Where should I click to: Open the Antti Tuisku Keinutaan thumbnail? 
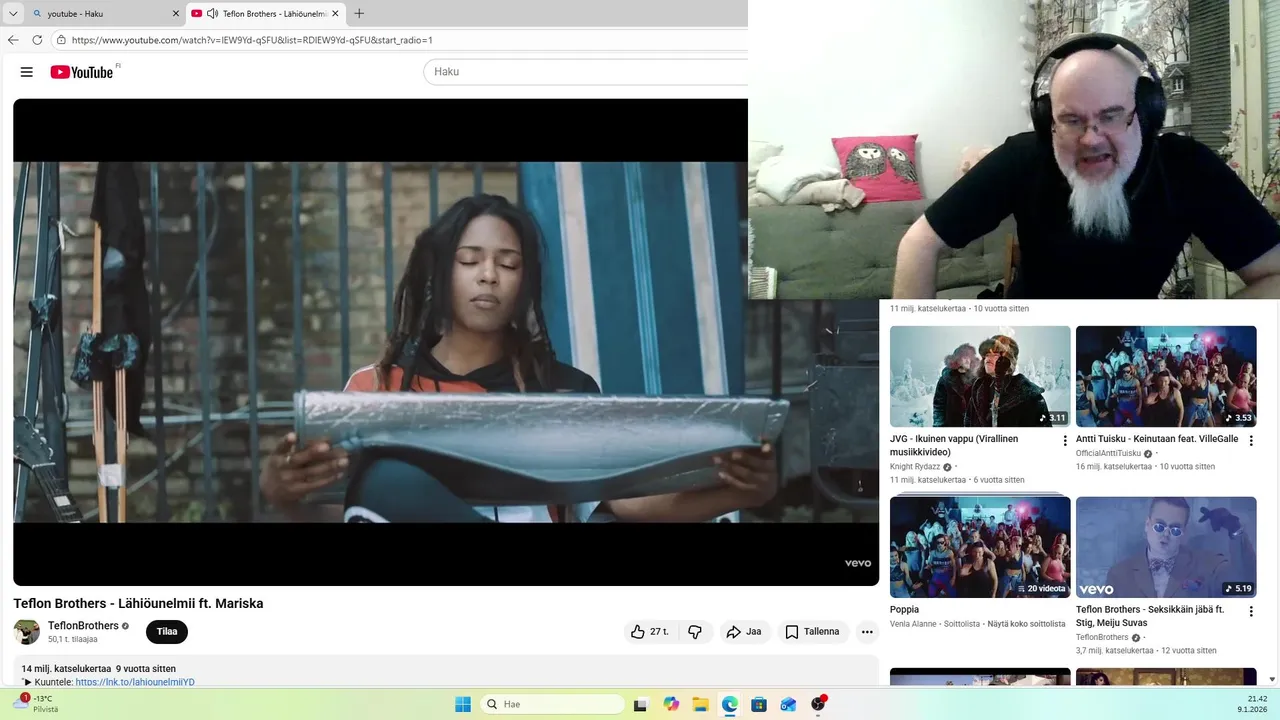tap(1166, 376)
